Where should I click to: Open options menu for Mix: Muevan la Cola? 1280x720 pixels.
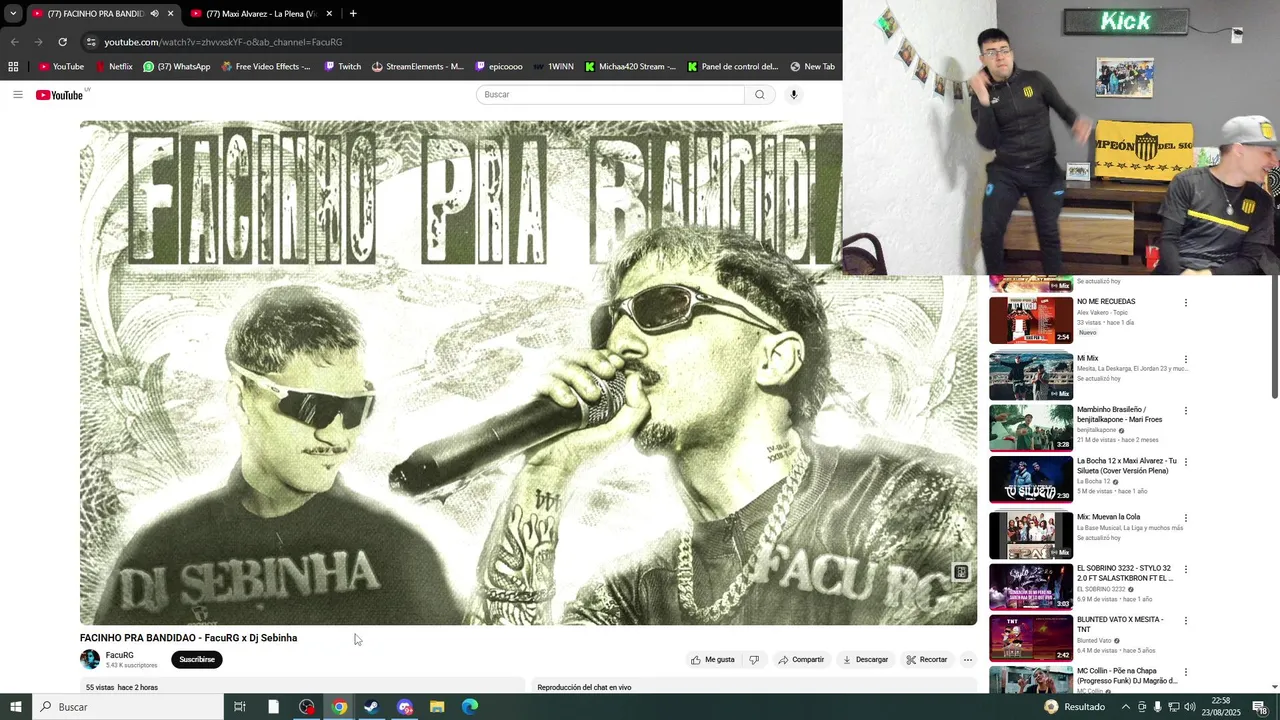pyautogui.click(x=1186, y=518)
